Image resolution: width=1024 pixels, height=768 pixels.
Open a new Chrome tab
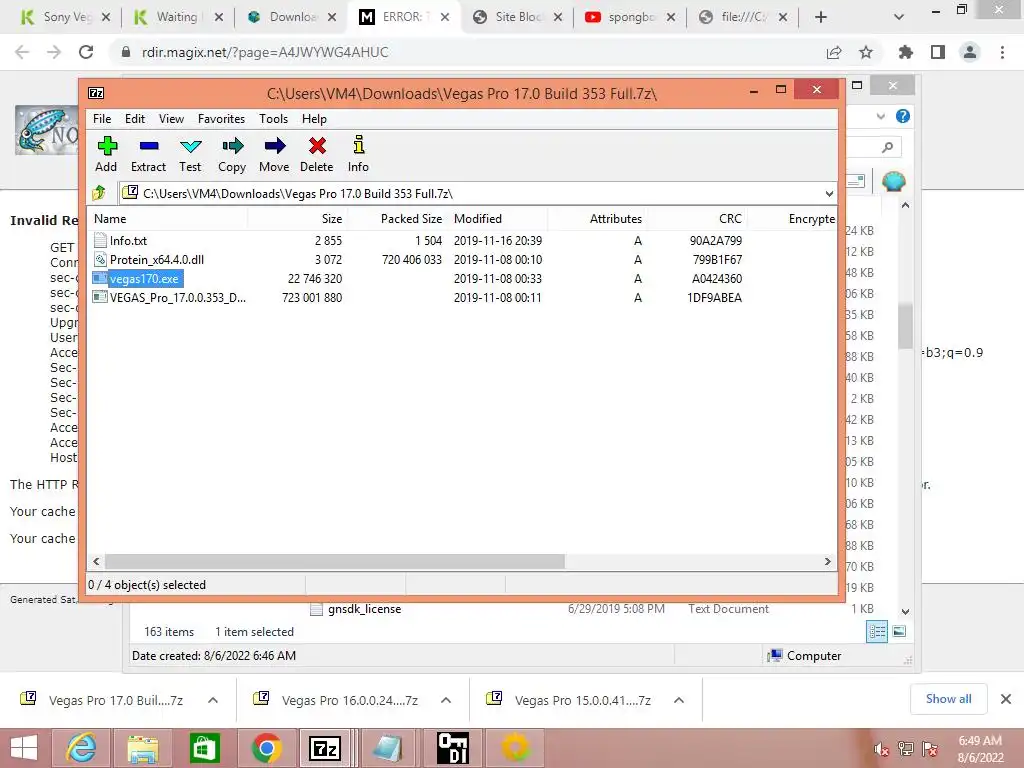click(821, 17)
